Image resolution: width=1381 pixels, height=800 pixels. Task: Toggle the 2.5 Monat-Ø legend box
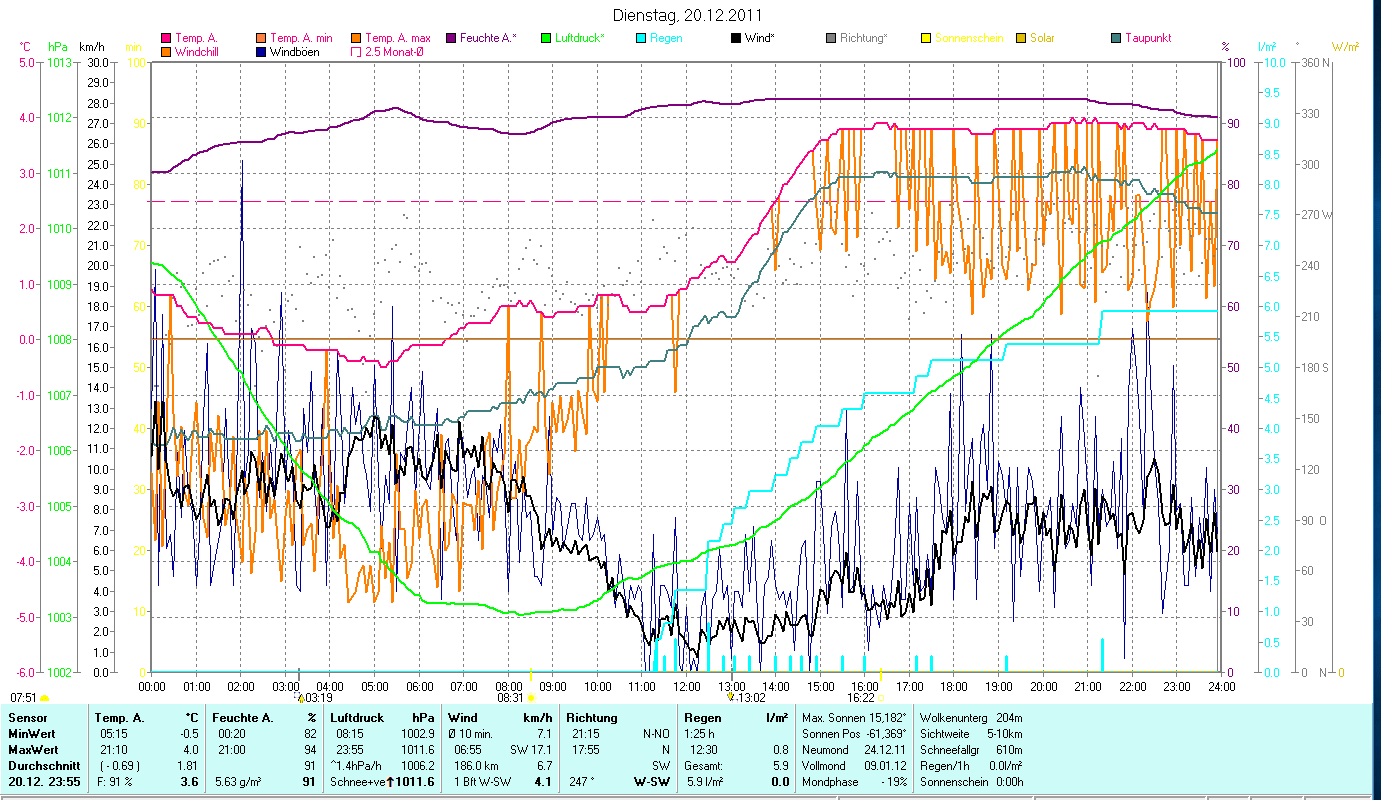tap(356, 51)
